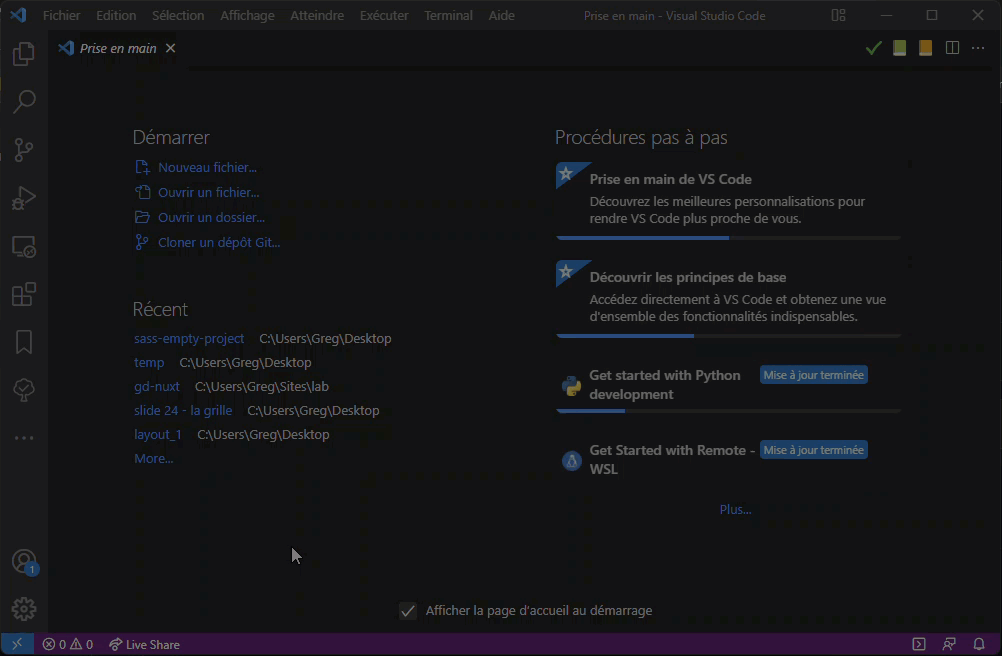Open more editor actions menu
Image resolution: width=1002 pixels, height=656 pixels.
coord(978,48)
